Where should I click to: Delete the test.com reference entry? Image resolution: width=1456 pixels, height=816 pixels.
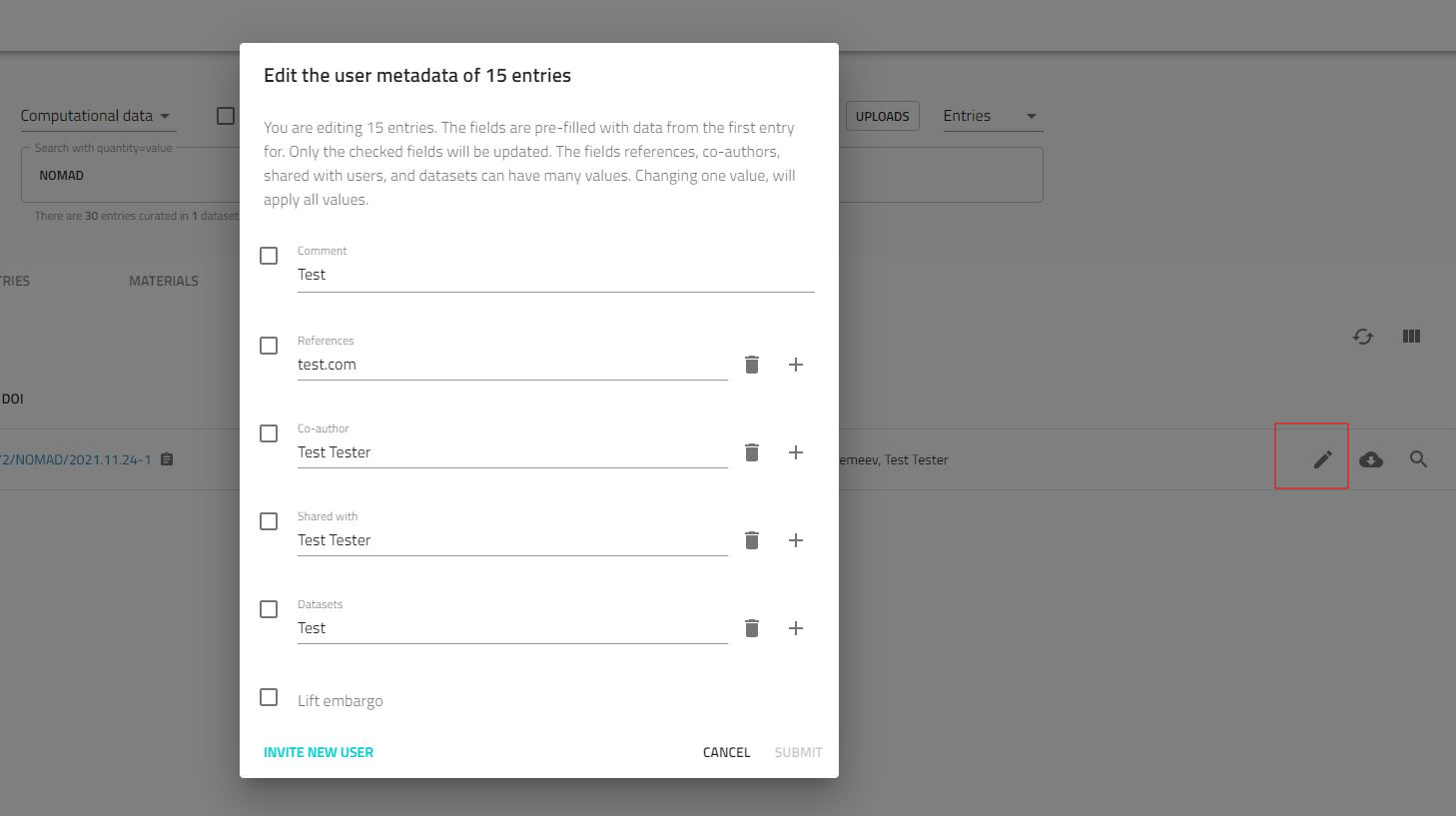(752, 365)
